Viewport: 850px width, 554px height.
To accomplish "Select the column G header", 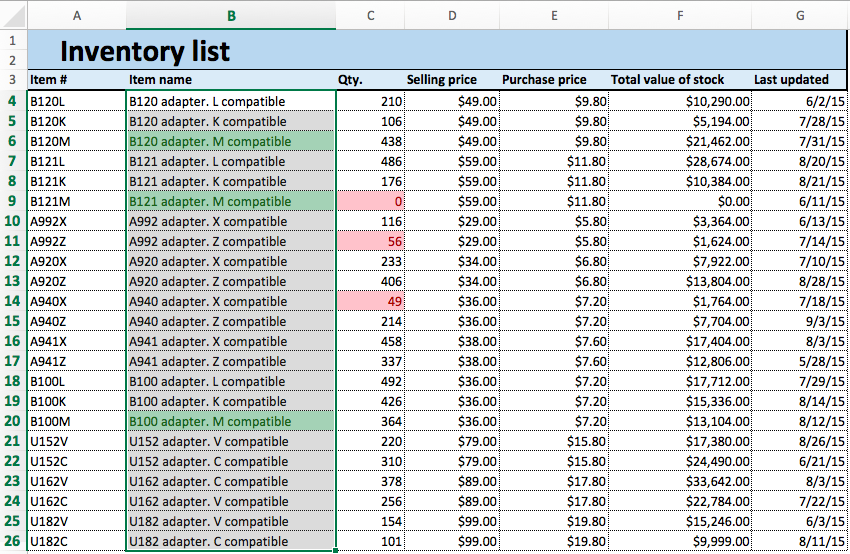I will pos(800,15).
